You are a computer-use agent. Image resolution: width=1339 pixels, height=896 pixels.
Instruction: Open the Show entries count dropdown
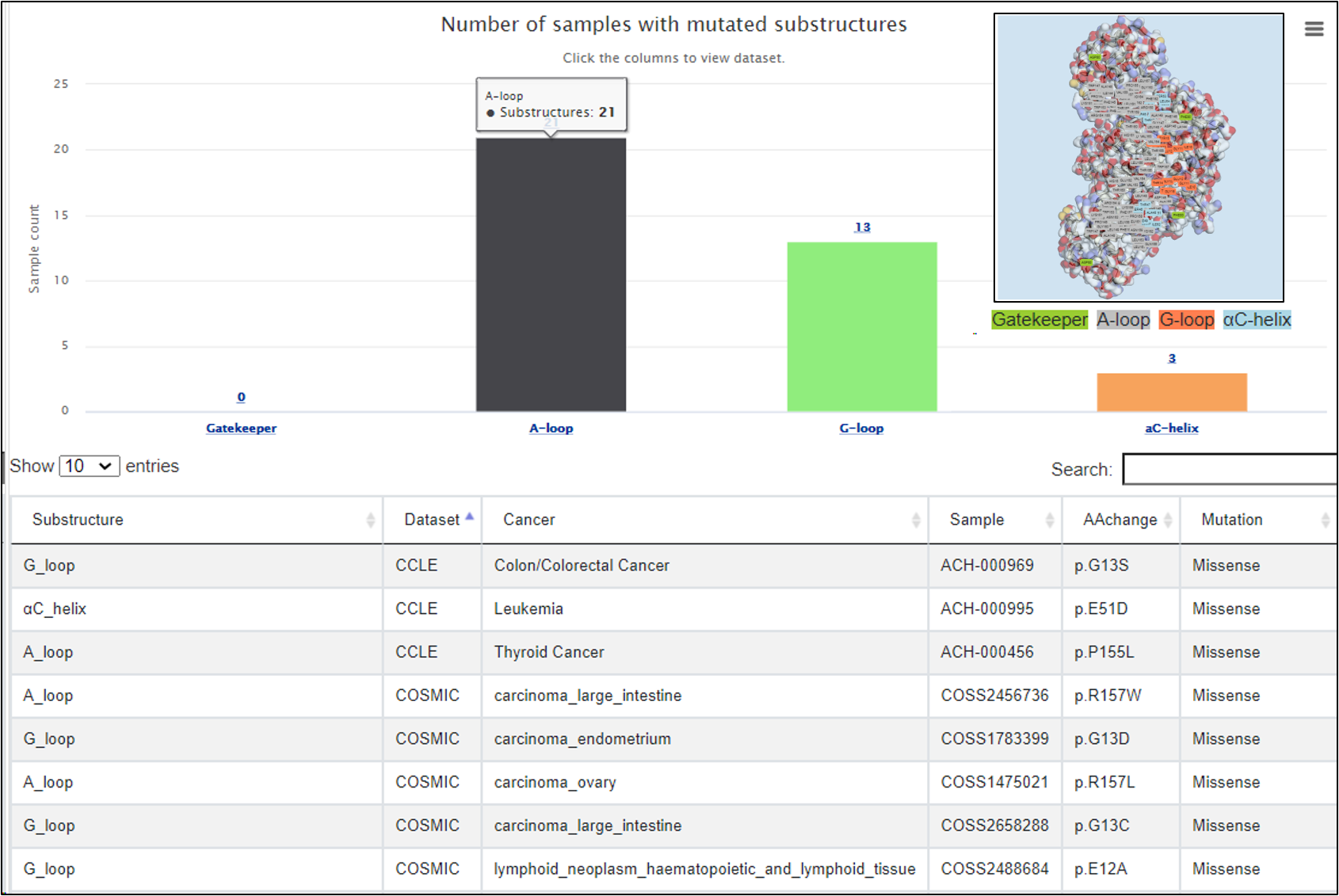(89, 466)
